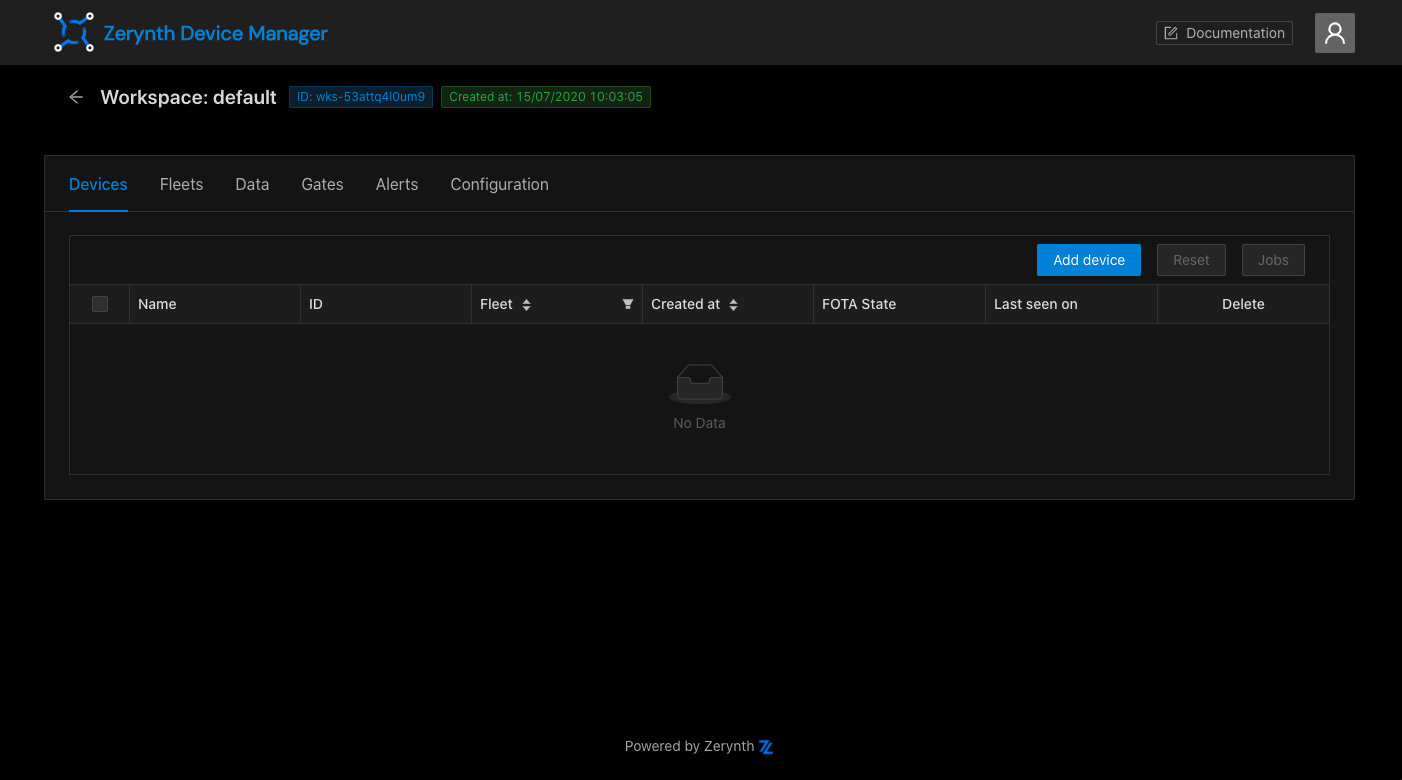Click the Delete column header
The width and height of the screenshot is (1402, 780).
(1243, 304)
